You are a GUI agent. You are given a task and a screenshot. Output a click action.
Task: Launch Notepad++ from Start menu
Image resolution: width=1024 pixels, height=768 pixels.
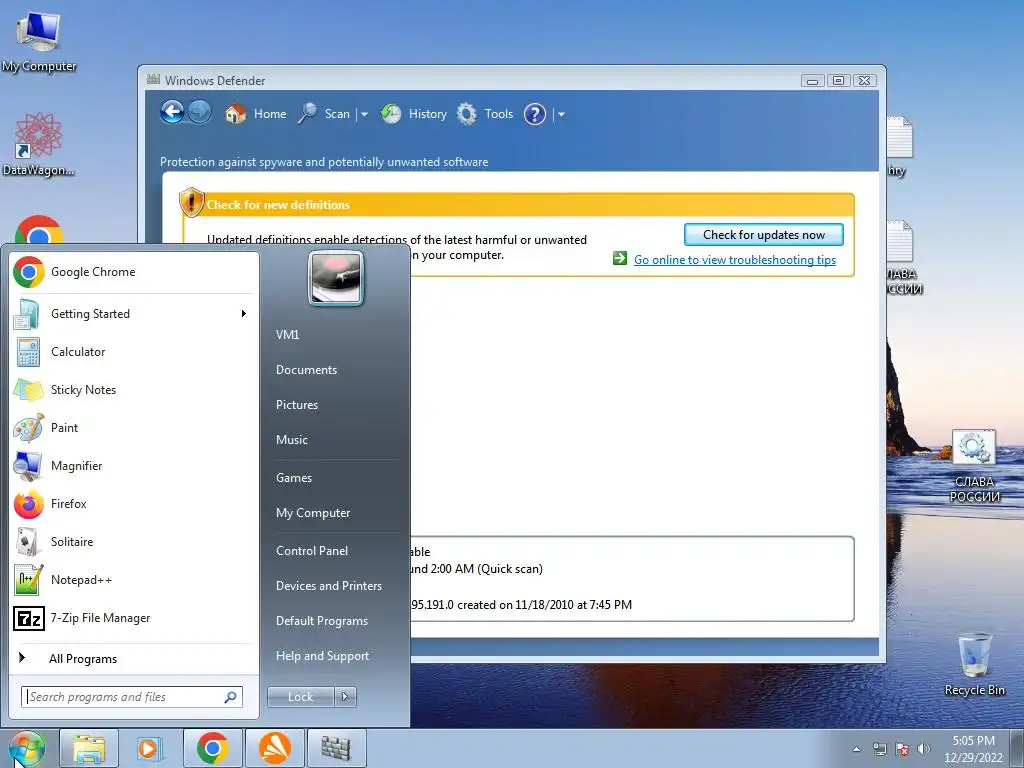pos(134,580)
